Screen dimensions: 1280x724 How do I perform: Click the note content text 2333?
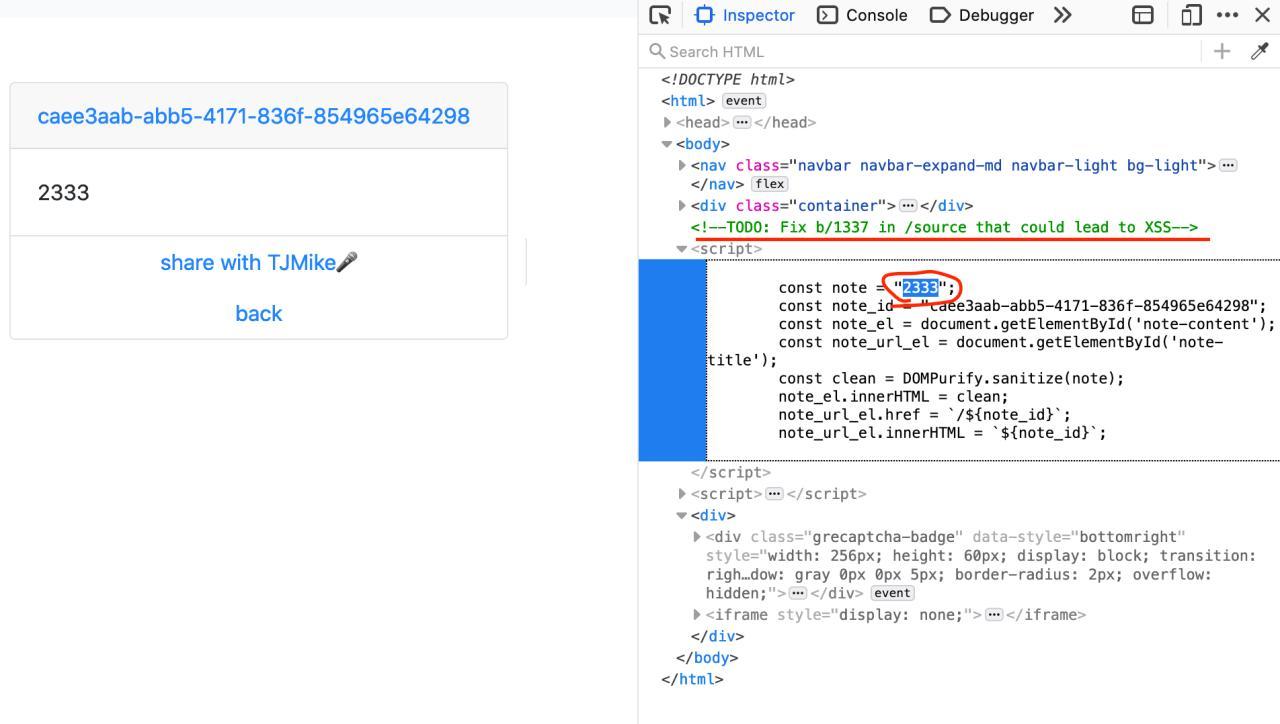tap(64, 192)
